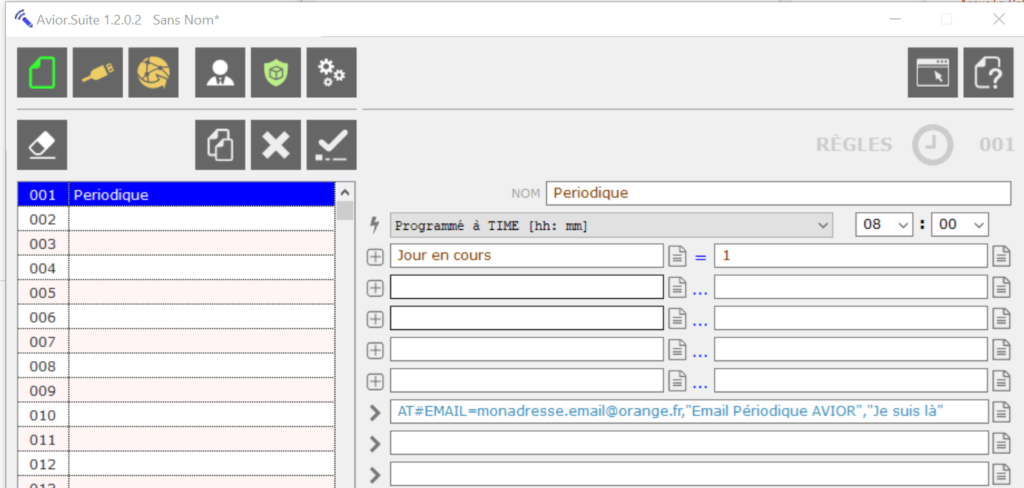Open the hour 08 dropdown
Screen dimensions: 1024x488
pos(884,225)
